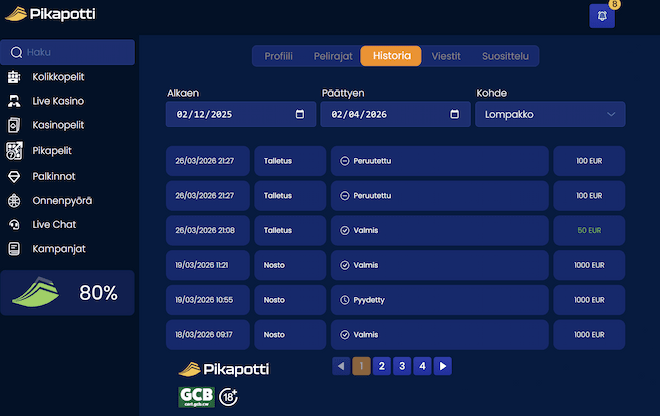Screen dimensions: 660x416
Task: Click the Live Kasino dealer icon
Action: [x=14, y=101]
